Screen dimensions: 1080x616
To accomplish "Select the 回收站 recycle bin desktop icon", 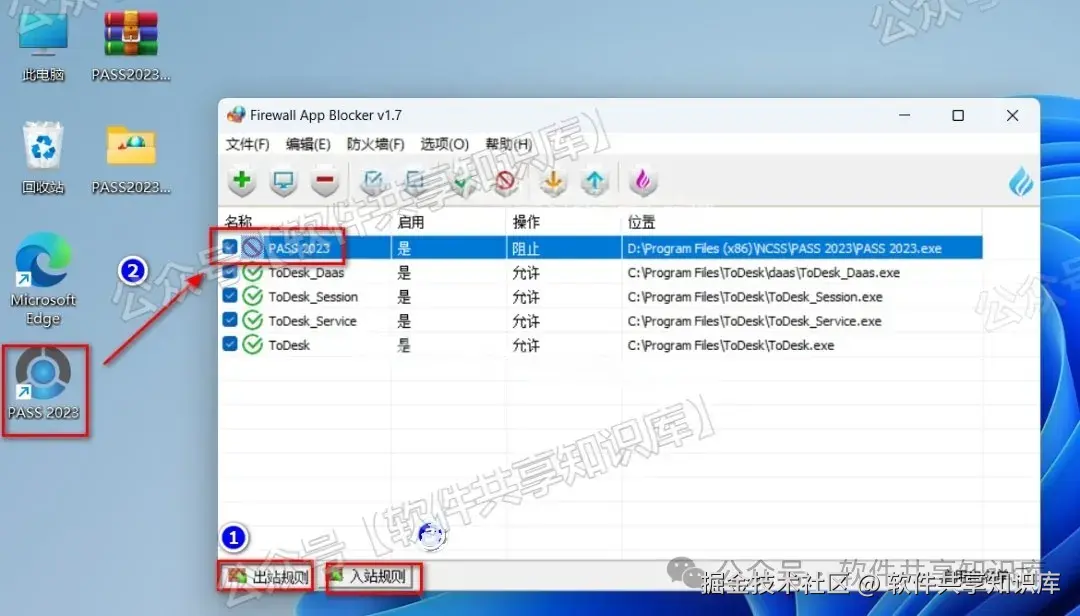I will pyautogui.click(x=43, y=158).
